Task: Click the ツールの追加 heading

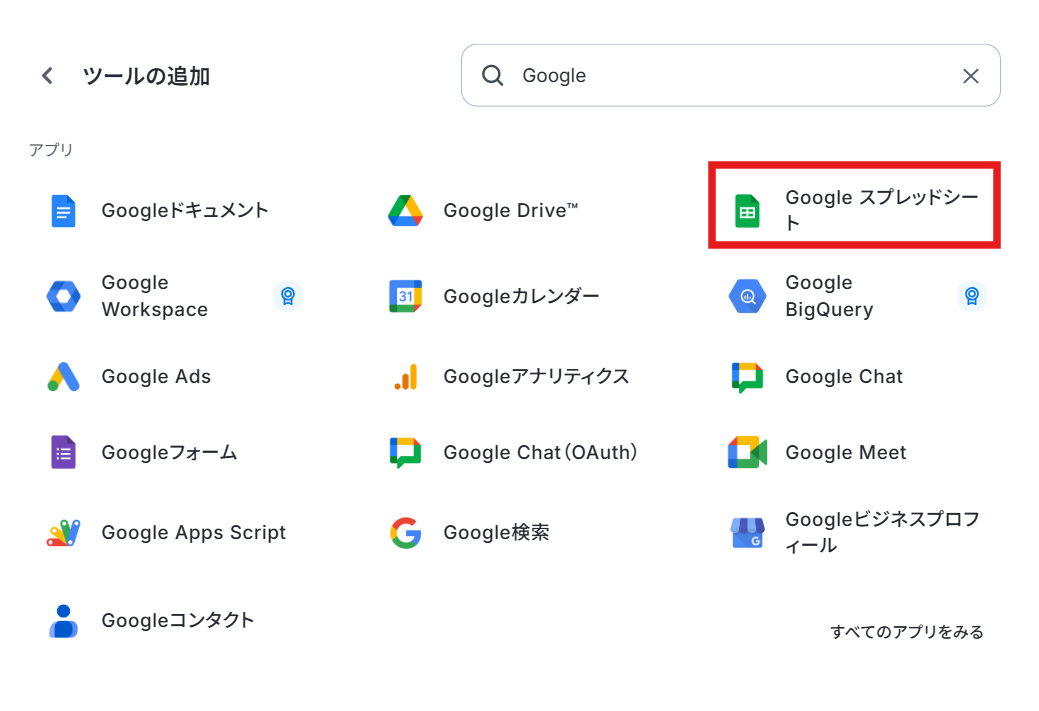Action: pos(146,76)
